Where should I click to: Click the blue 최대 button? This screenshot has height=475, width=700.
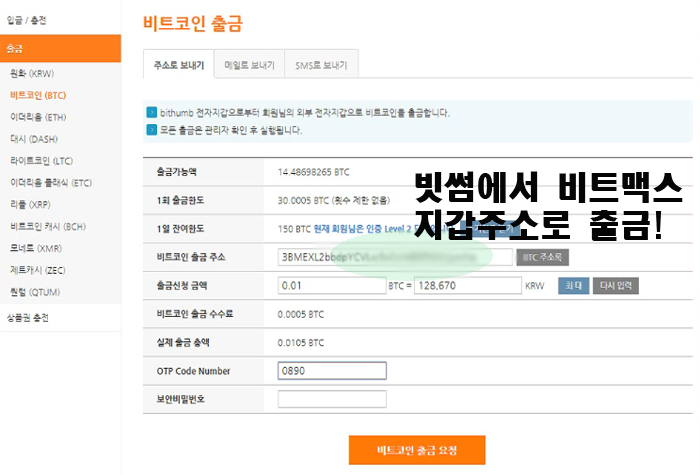(573, 286)
